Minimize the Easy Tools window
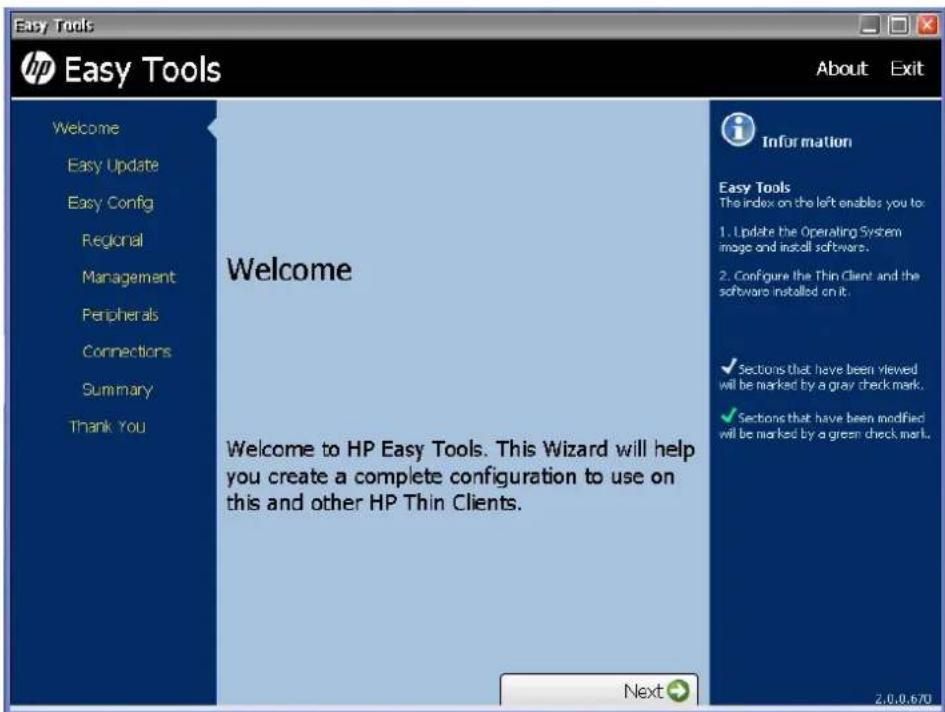This screenshot has height=712, width=945. (869, 25)
